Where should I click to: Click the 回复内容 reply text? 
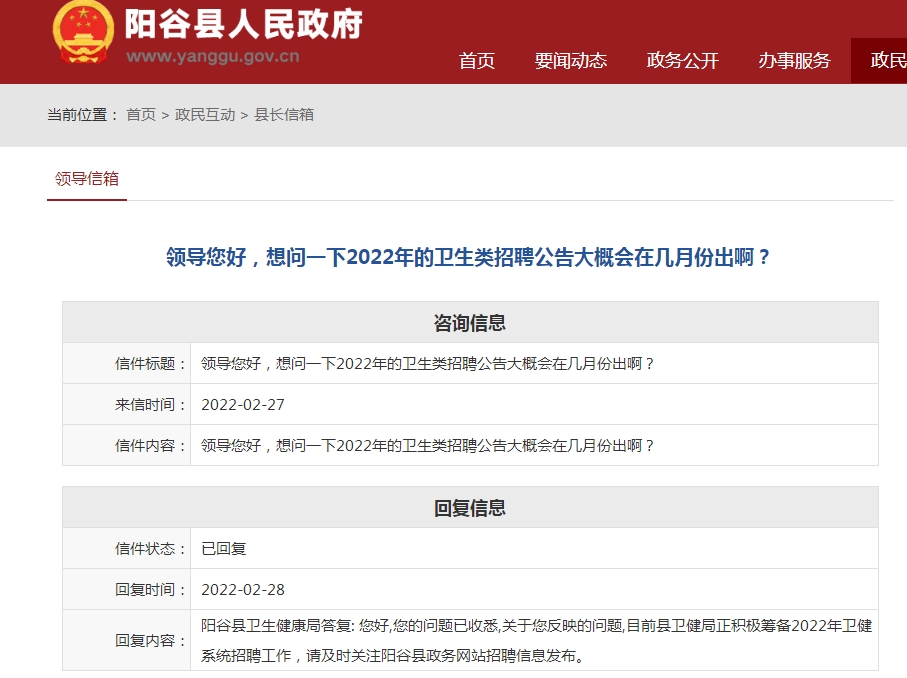click(x=536, y=641)
